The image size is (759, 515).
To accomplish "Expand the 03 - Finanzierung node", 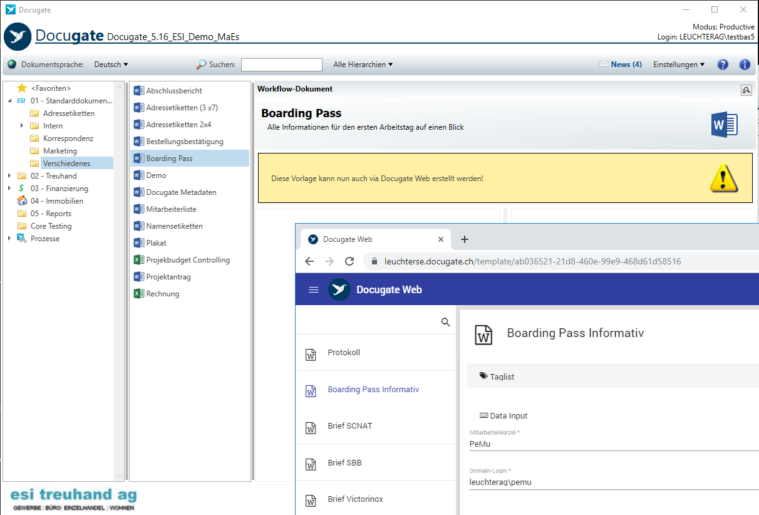I will (x=9, y=188).
